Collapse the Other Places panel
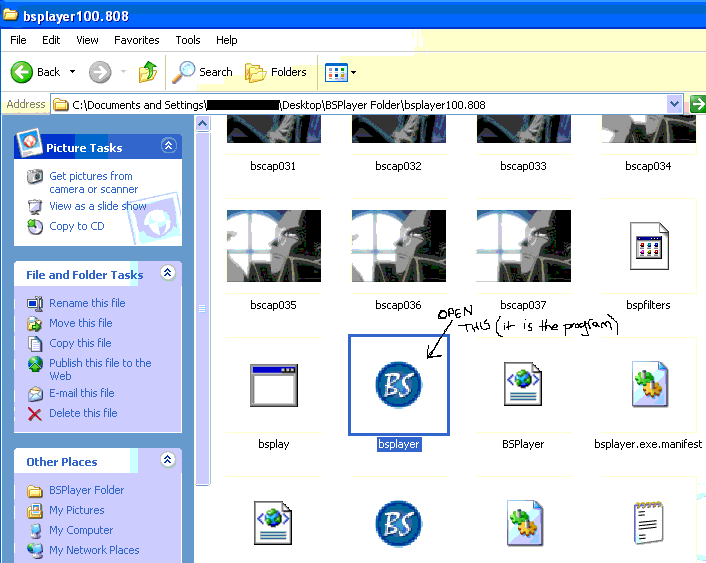 click(167, 460)
